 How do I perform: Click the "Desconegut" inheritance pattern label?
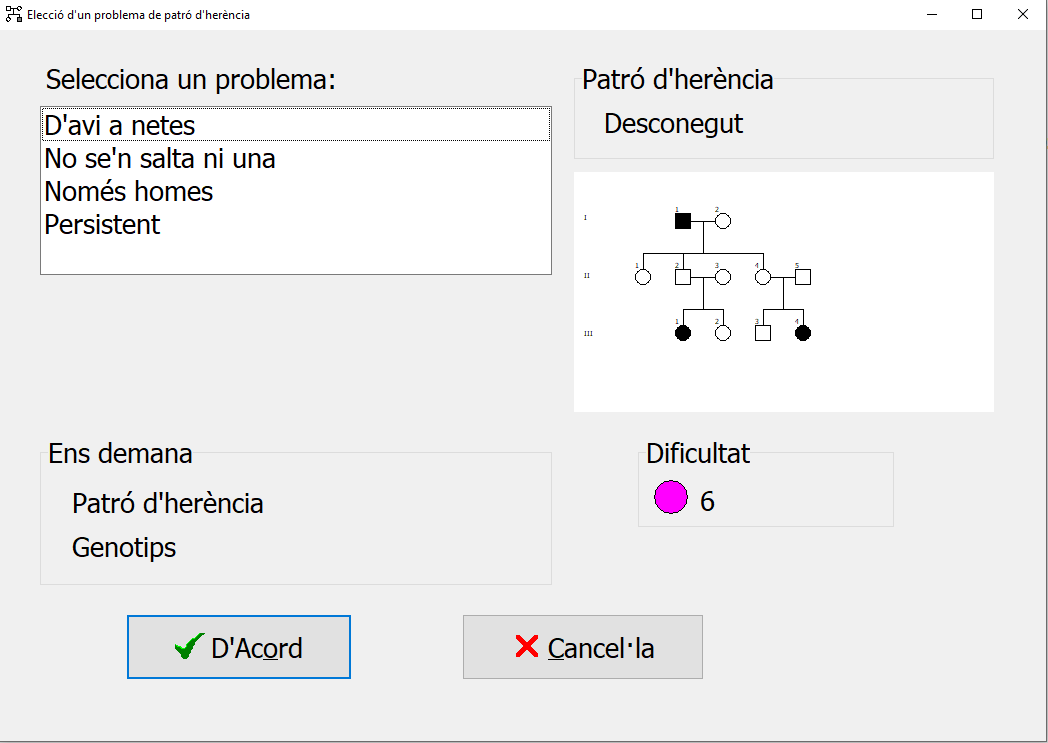point(674,124)
